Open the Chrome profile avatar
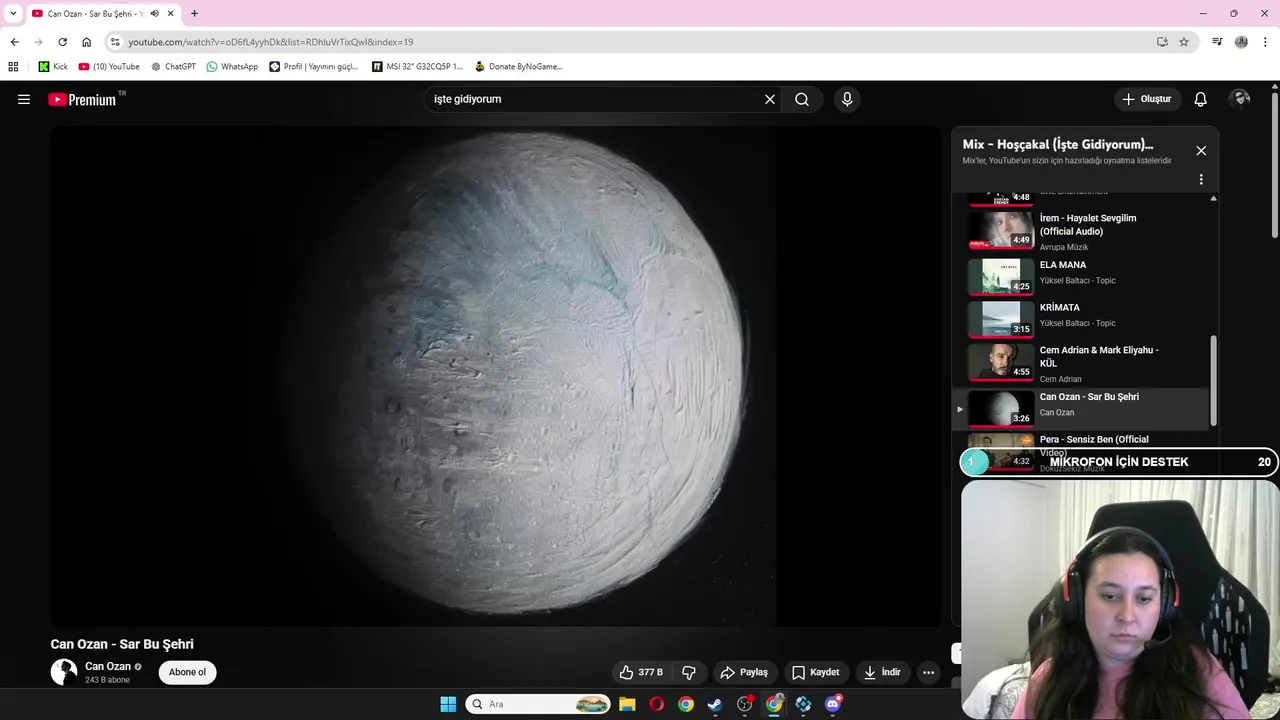Viewport: 1280px width, 720px height. [x=1241, y=42]
